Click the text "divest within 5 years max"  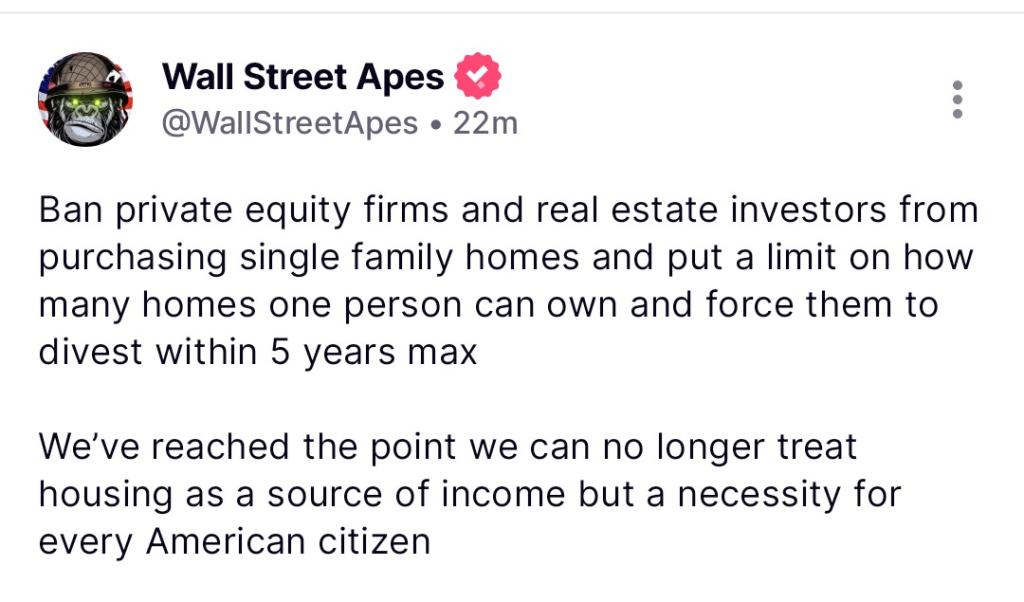click(258, 351)
